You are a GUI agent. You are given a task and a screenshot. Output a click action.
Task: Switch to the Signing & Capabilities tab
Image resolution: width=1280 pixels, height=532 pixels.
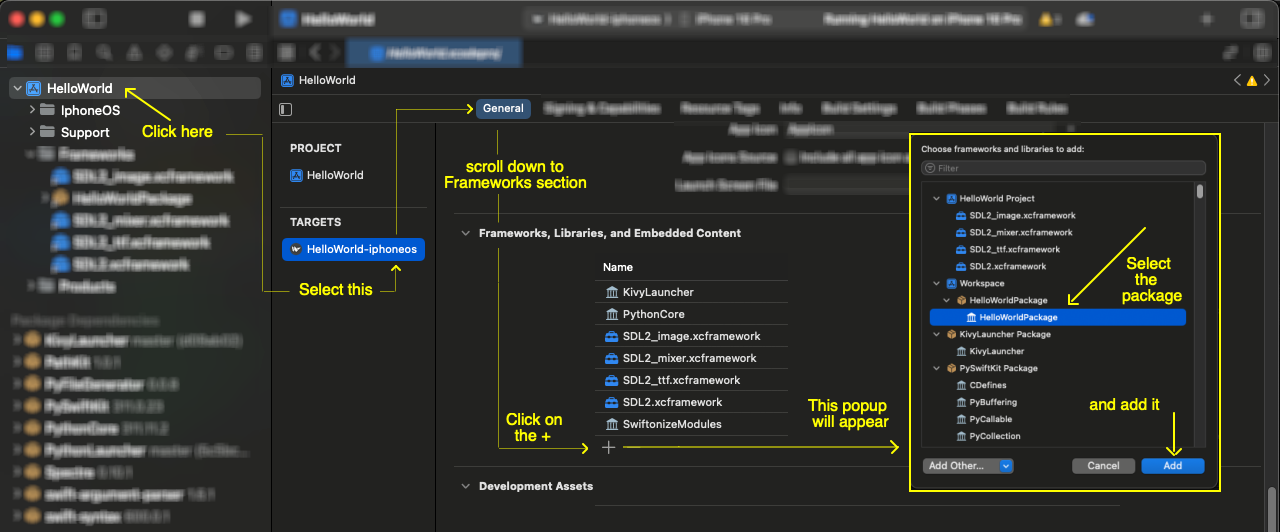tap(602, 108)
